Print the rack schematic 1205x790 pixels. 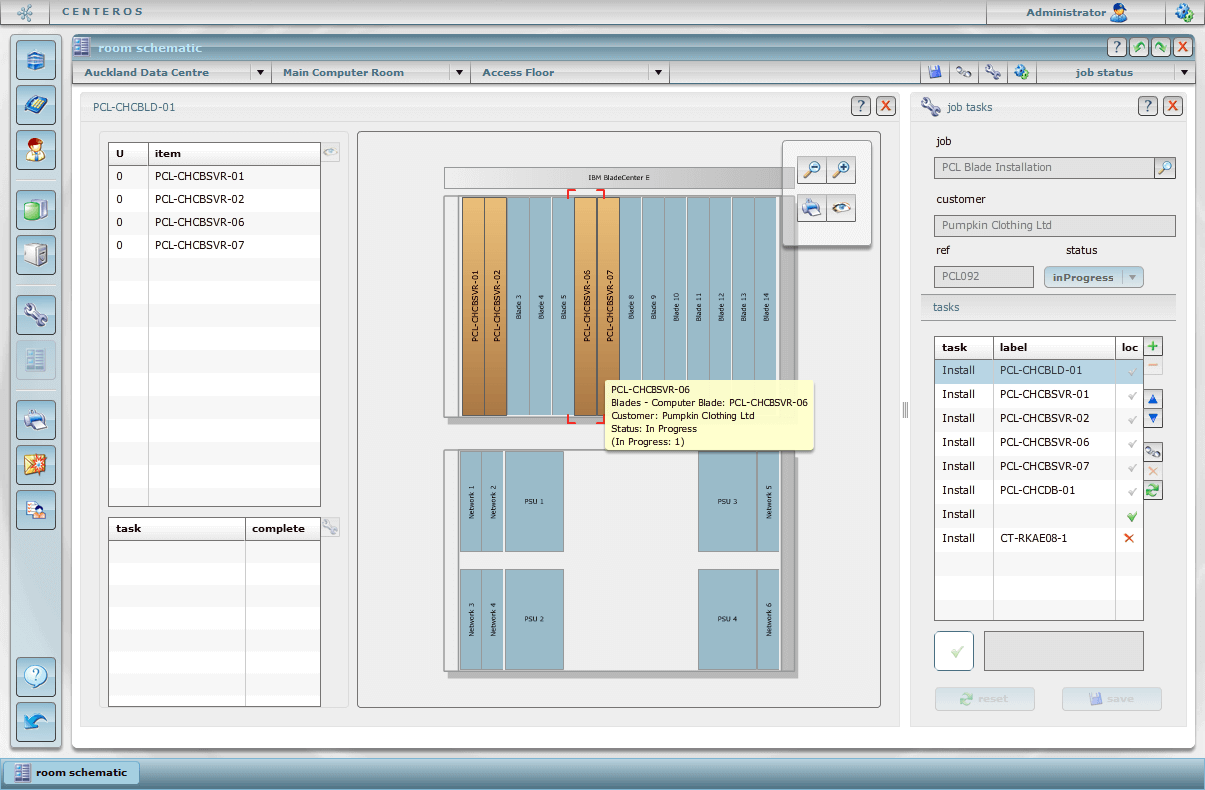point(812,208)
